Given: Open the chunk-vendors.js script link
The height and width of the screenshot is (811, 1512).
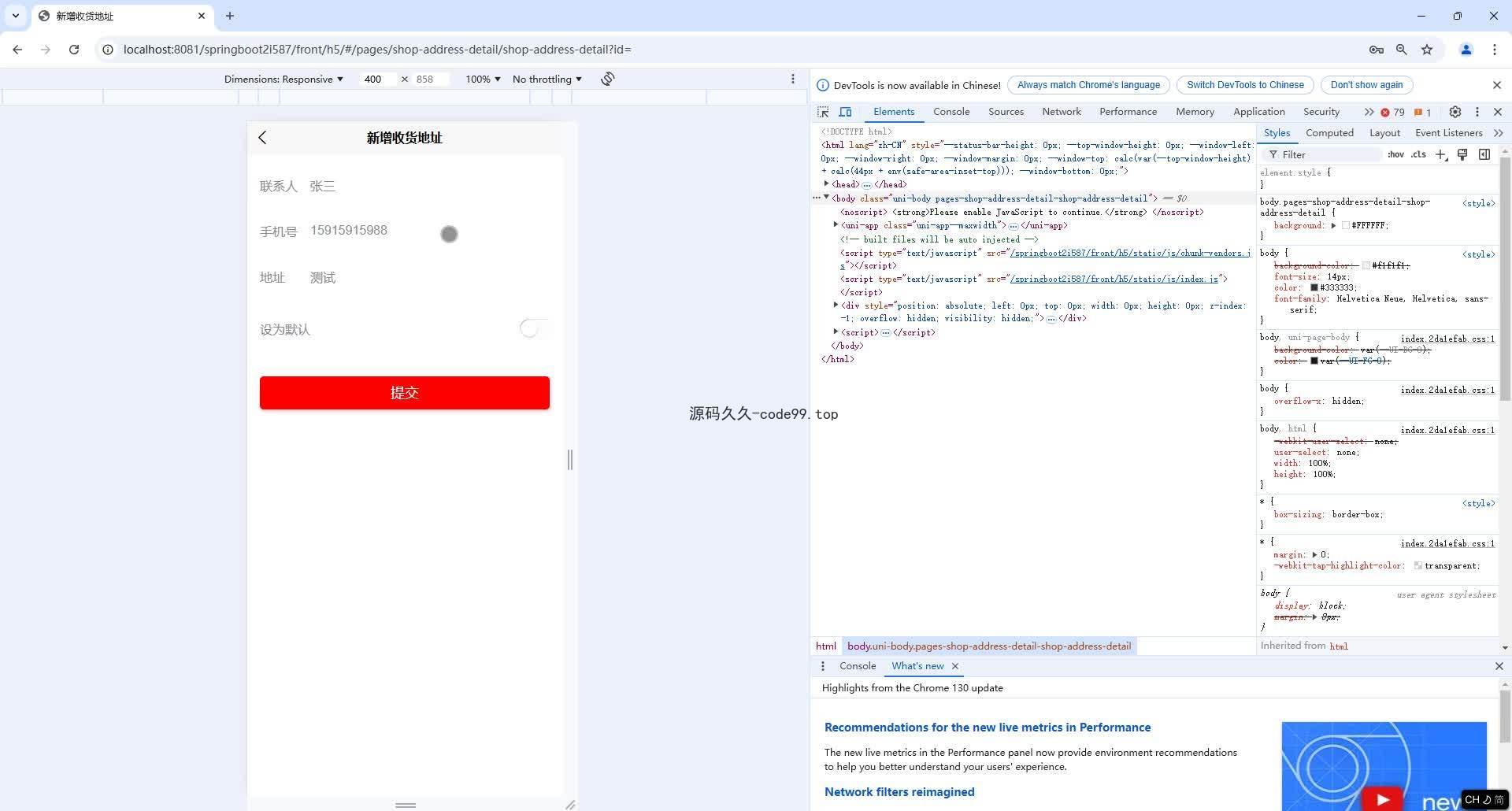Looking at the screenshot, I should point(1129,253).
